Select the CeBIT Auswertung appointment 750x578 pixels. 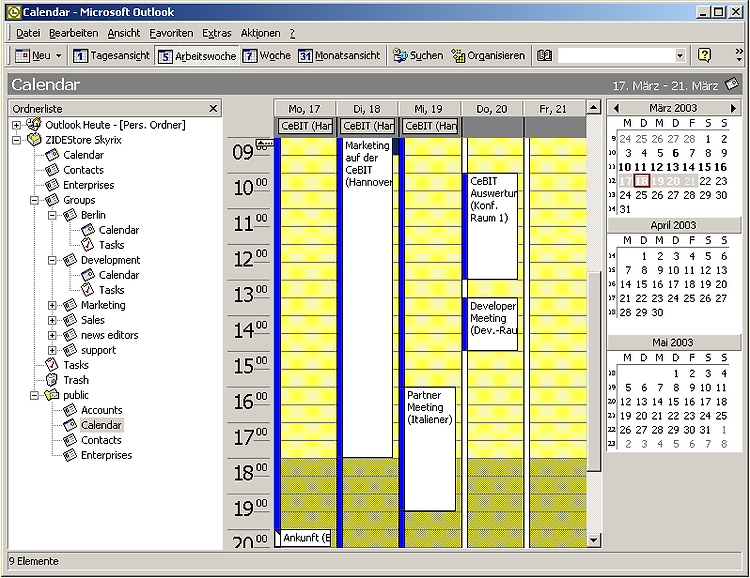point(492,227)
